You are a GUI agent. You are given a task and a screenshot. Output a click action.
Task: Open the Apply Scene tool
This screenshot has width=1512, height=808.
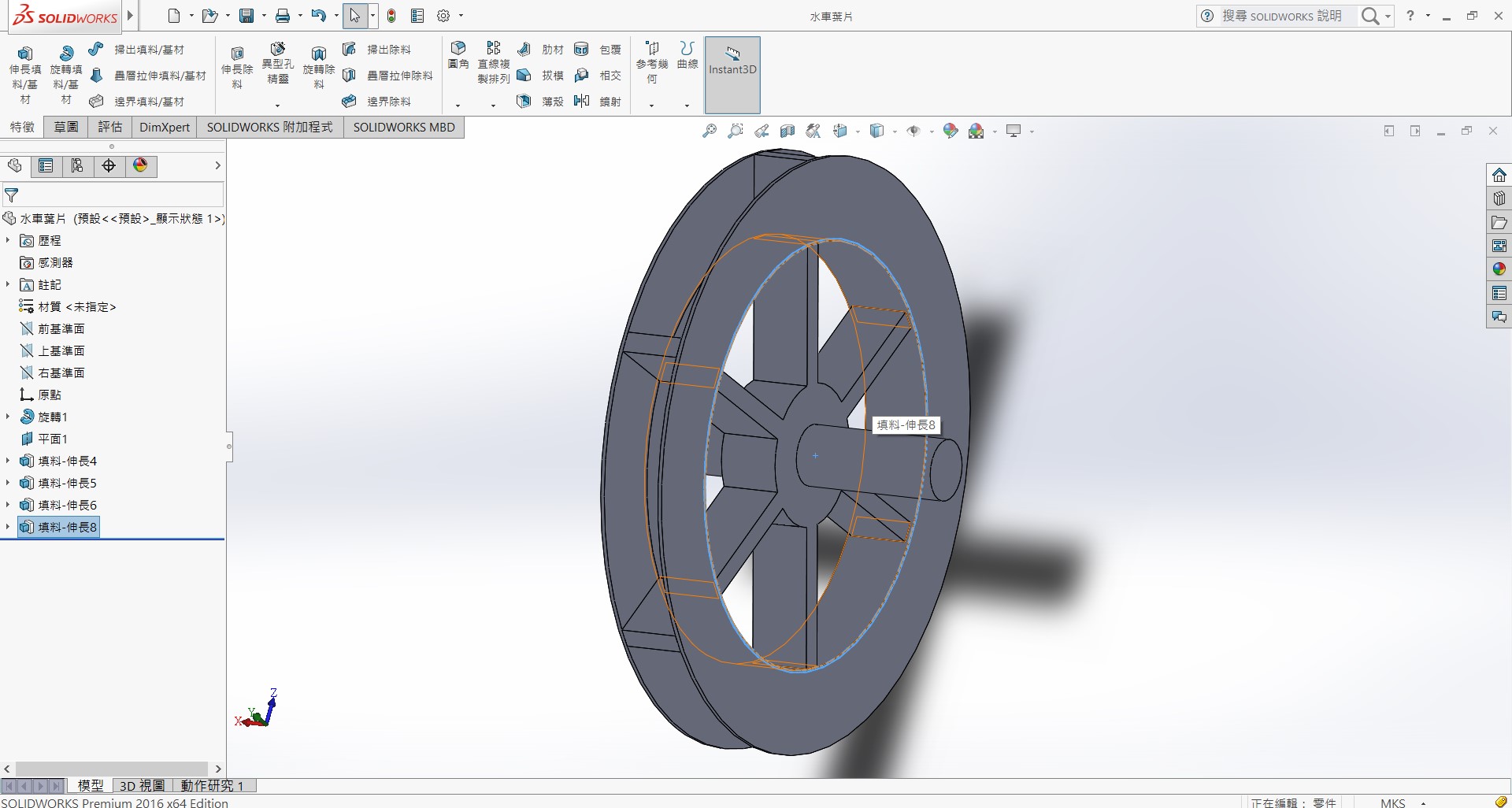976,132
